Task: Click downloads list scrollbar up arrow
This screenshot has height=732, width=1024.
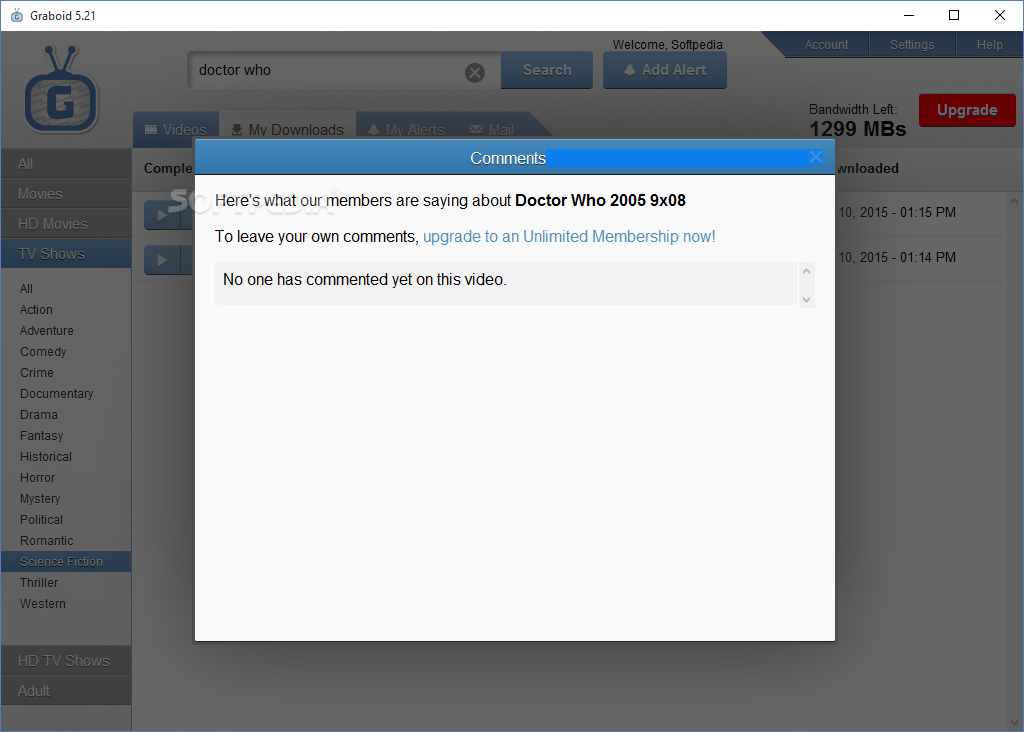Action: (1014, 201)
